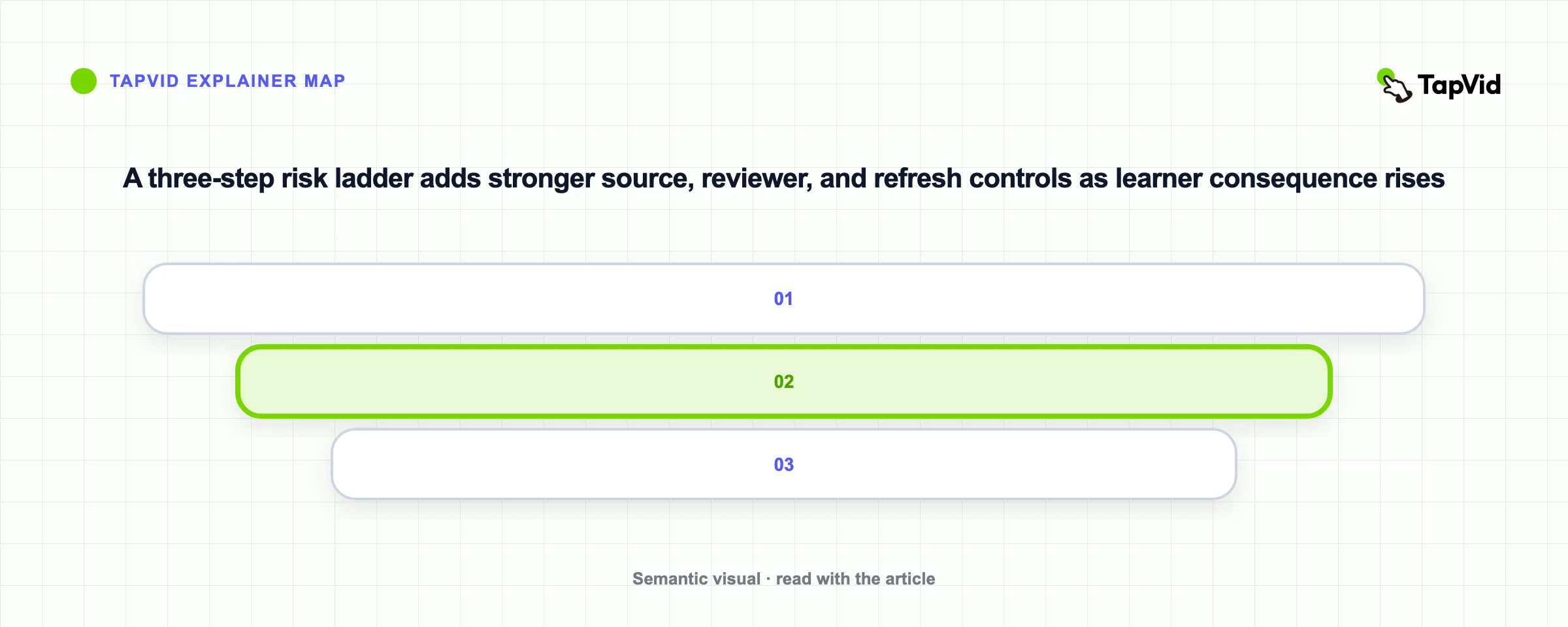Viewport: 1568px width, 627px height.
Task: Select the bottom step 03 ladder bar
Action: [783, 465]
